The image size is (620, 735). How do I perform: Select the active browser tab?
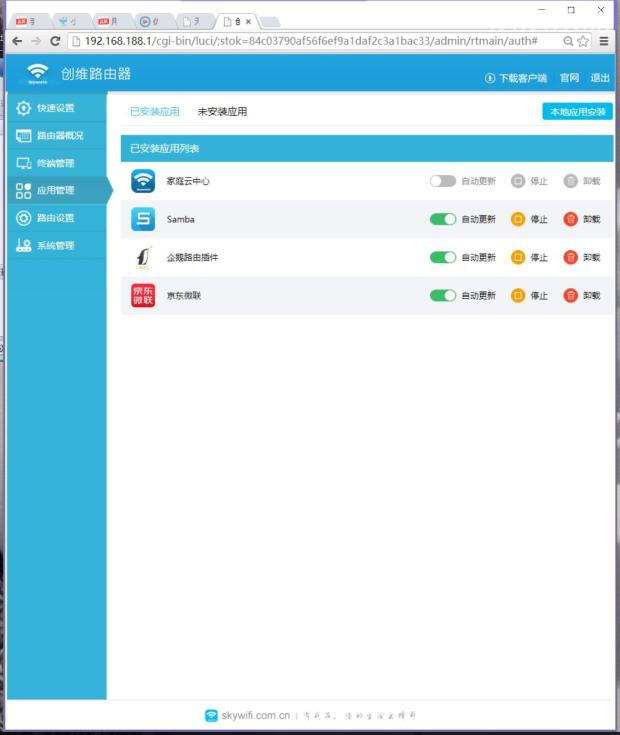pos(237,22)
